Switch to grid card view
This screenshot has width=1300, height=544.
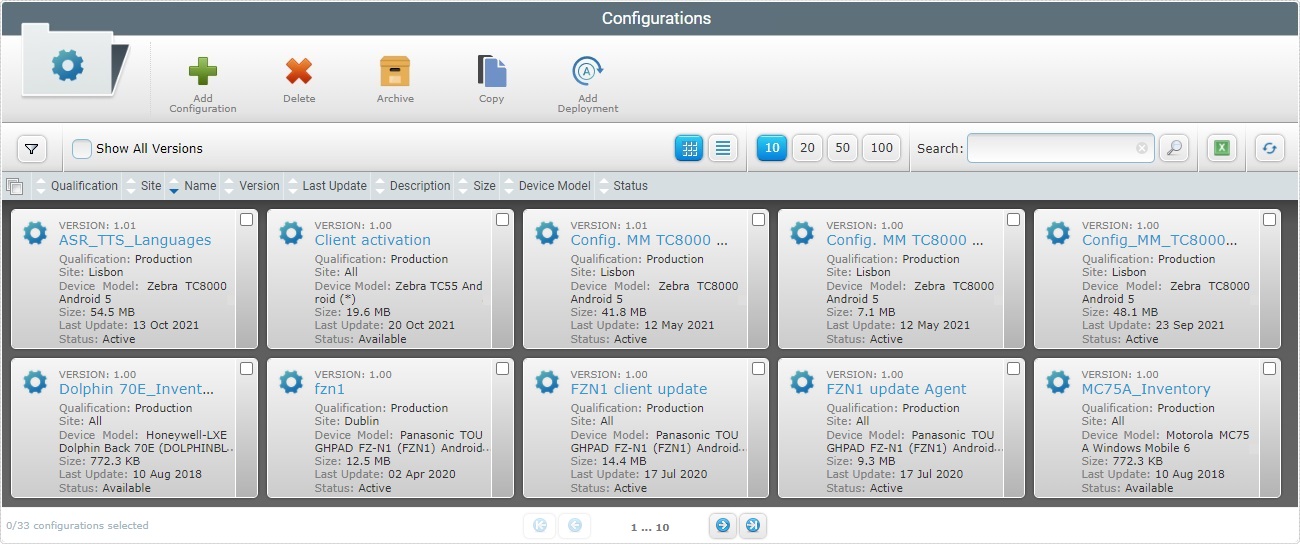tap(689, 148)
